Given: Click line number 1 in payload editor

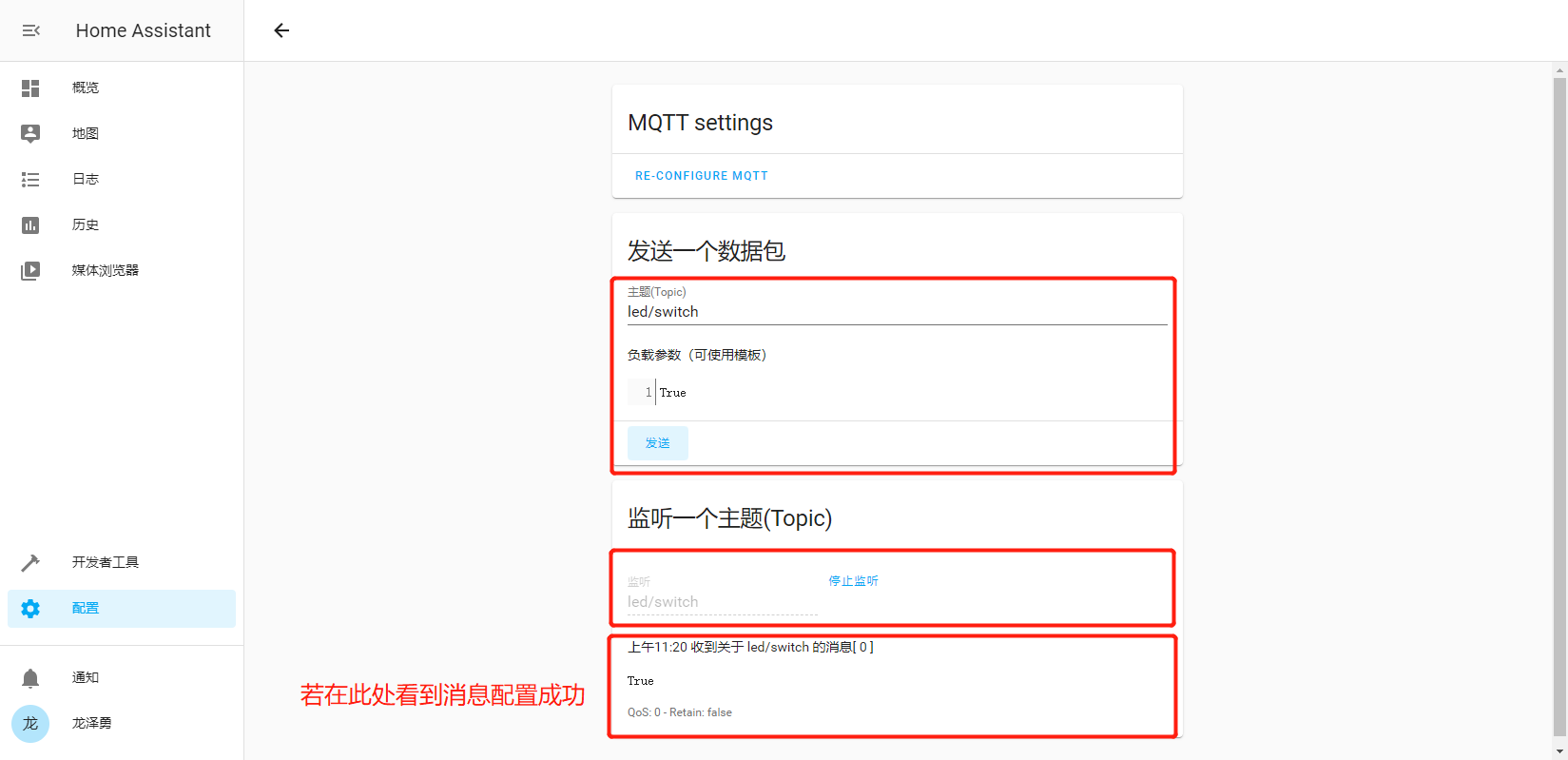Looking at the screenshot, I should click(x=648, y=392).
